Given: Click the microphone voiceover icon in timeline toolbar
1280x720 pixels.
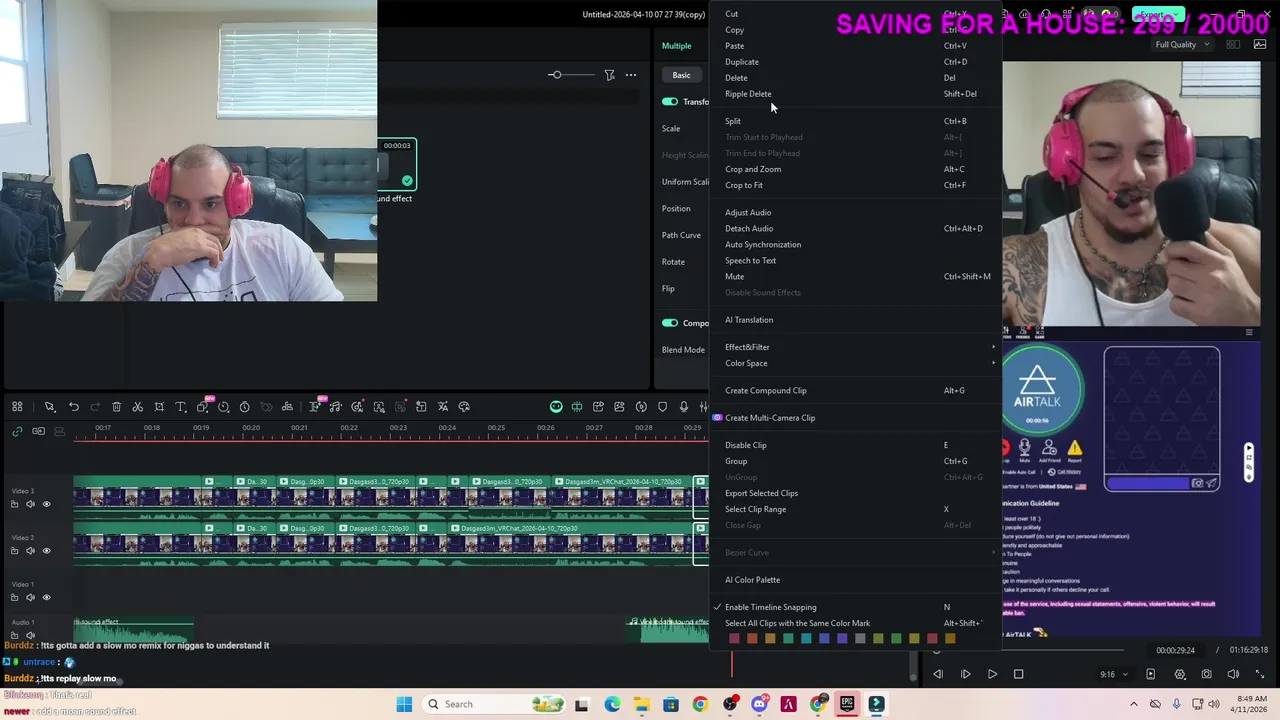Looking at the screenshot, I should pyautogui.click(x=684, y=407).
